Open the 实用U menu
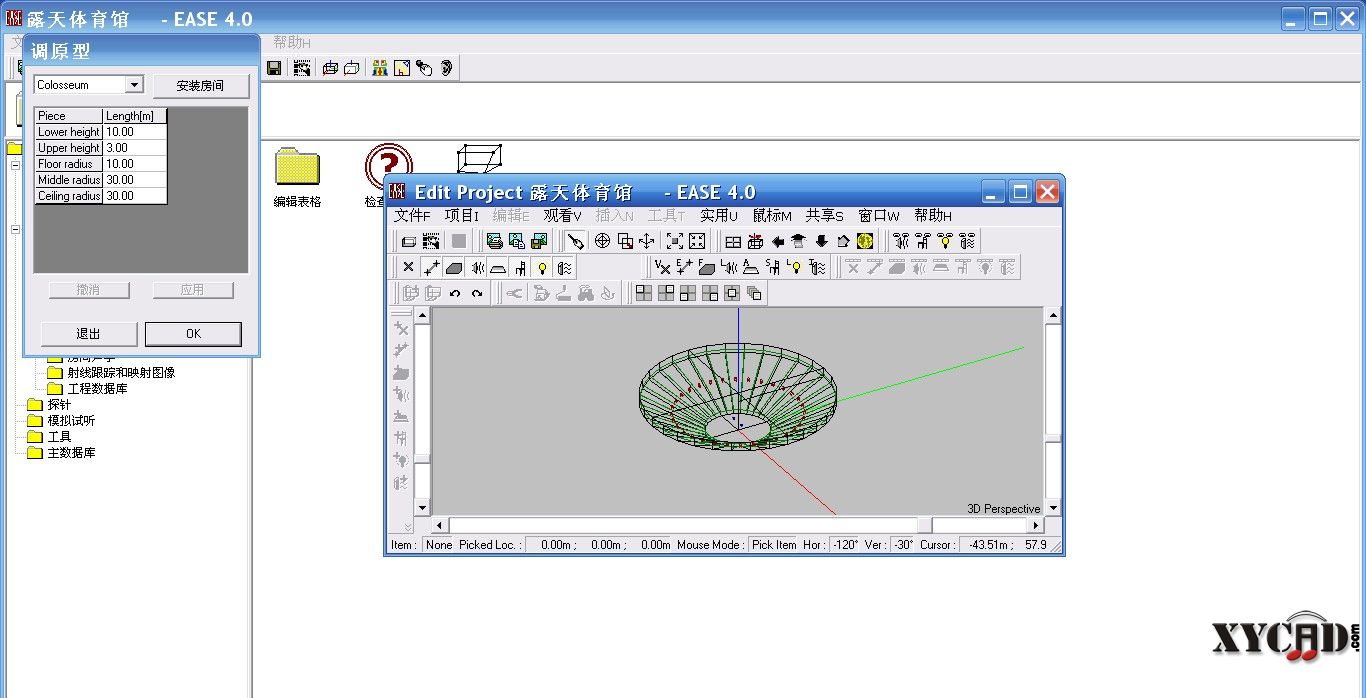The width and height of the screenshot is (1366, 698). coord(719,215)
